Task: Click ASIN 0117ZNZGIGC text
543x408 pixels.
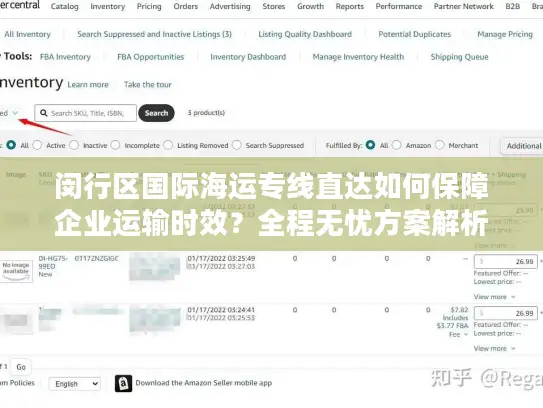Action: click(97, 258)
